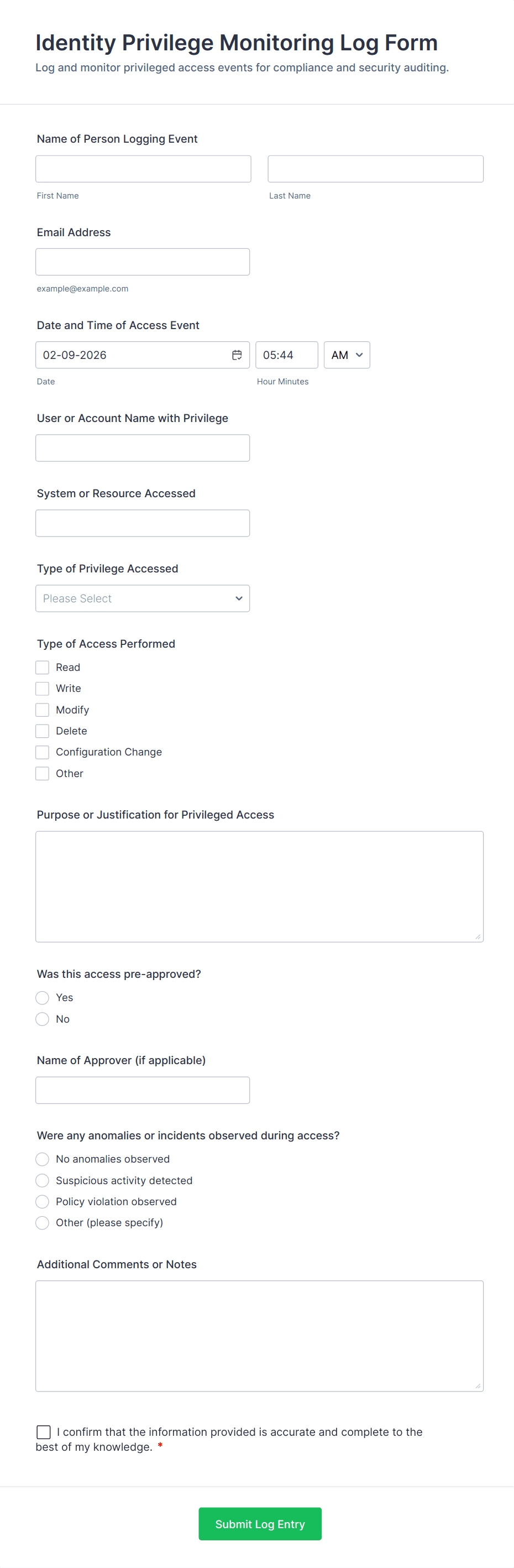Click the Name of Approver field

point(143,1090)
